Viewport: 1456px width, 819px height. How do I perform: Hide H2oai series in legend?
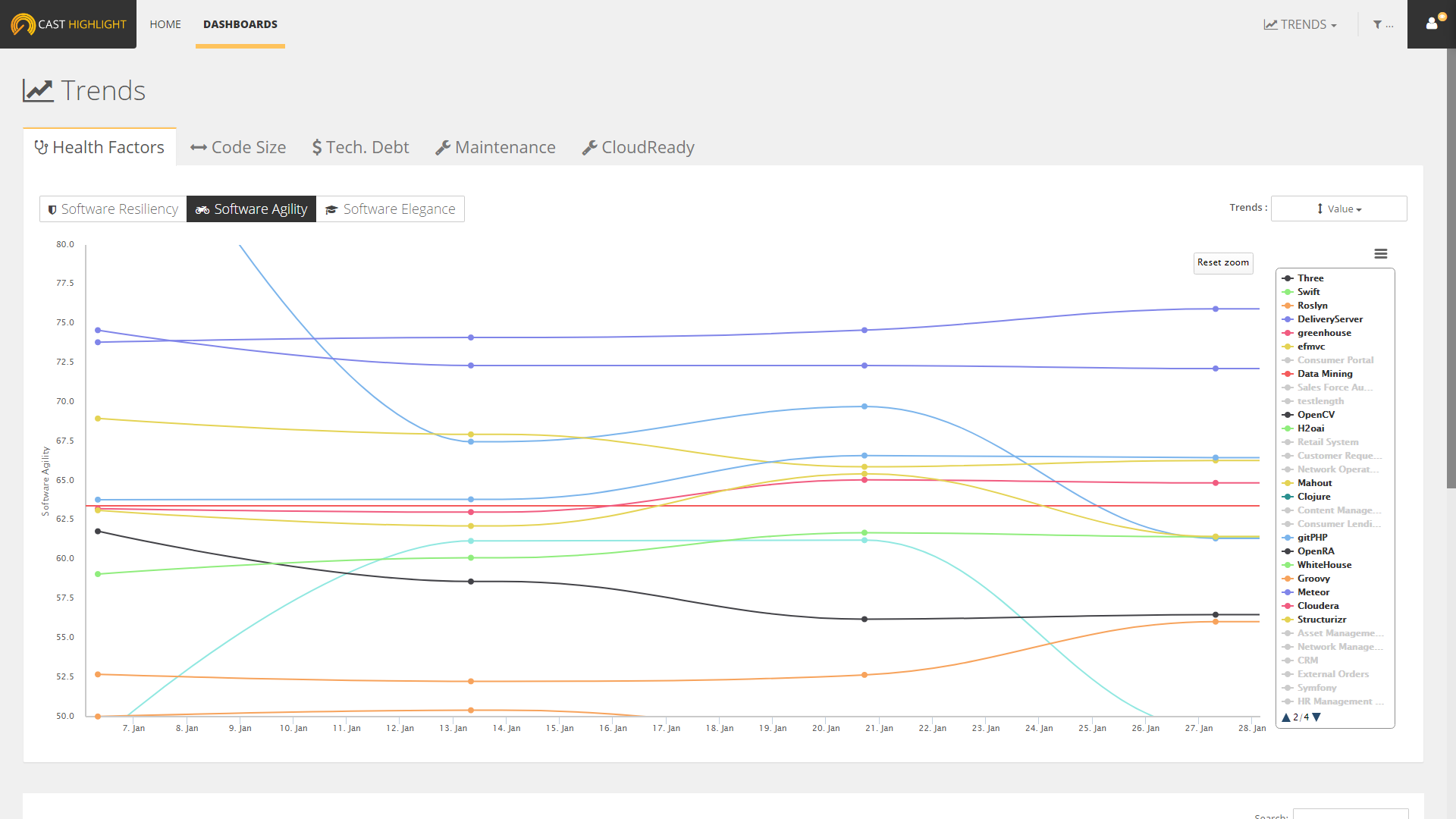[1304, 428]
